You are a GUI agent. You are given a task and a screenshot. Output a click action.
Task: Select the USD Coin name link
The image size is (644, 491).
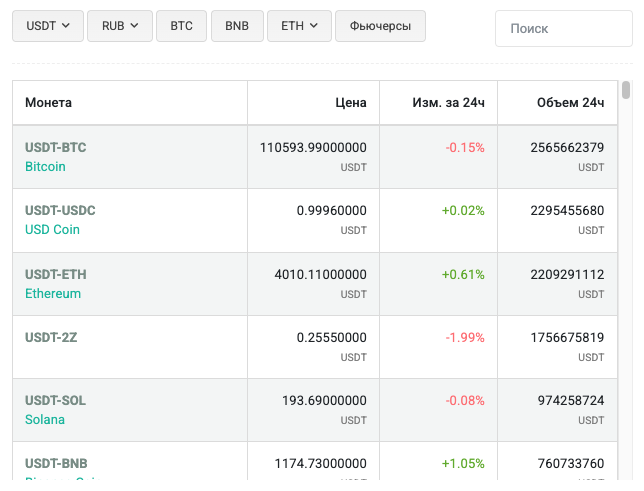pos(52,230)
